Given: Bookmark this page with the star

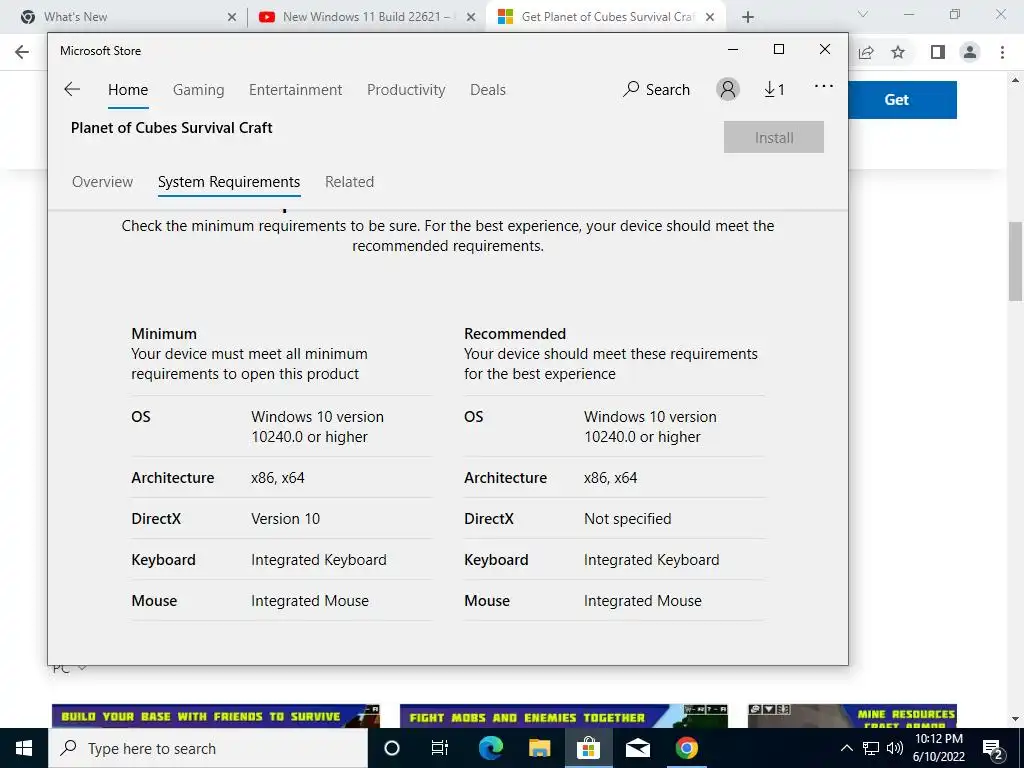Looking at the screenshot, I should [x=898, y=52].
